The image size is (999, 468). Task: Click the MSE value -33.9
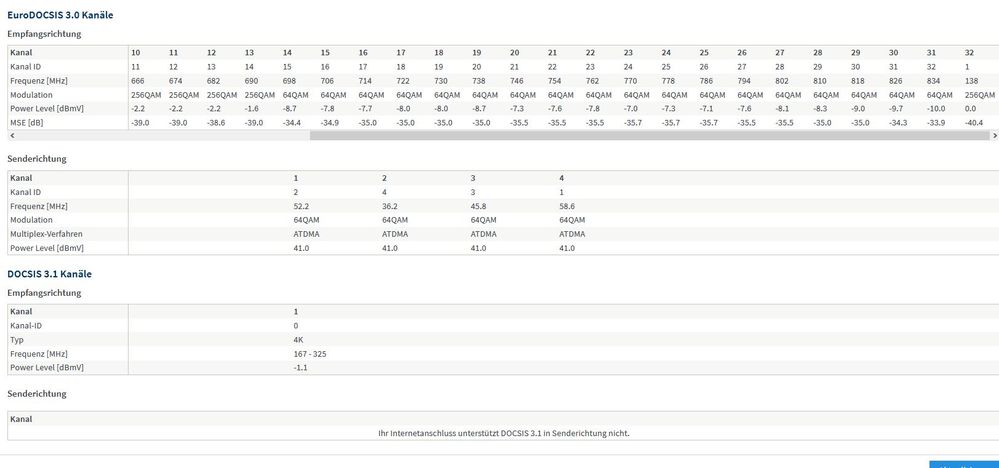(936, 122)
